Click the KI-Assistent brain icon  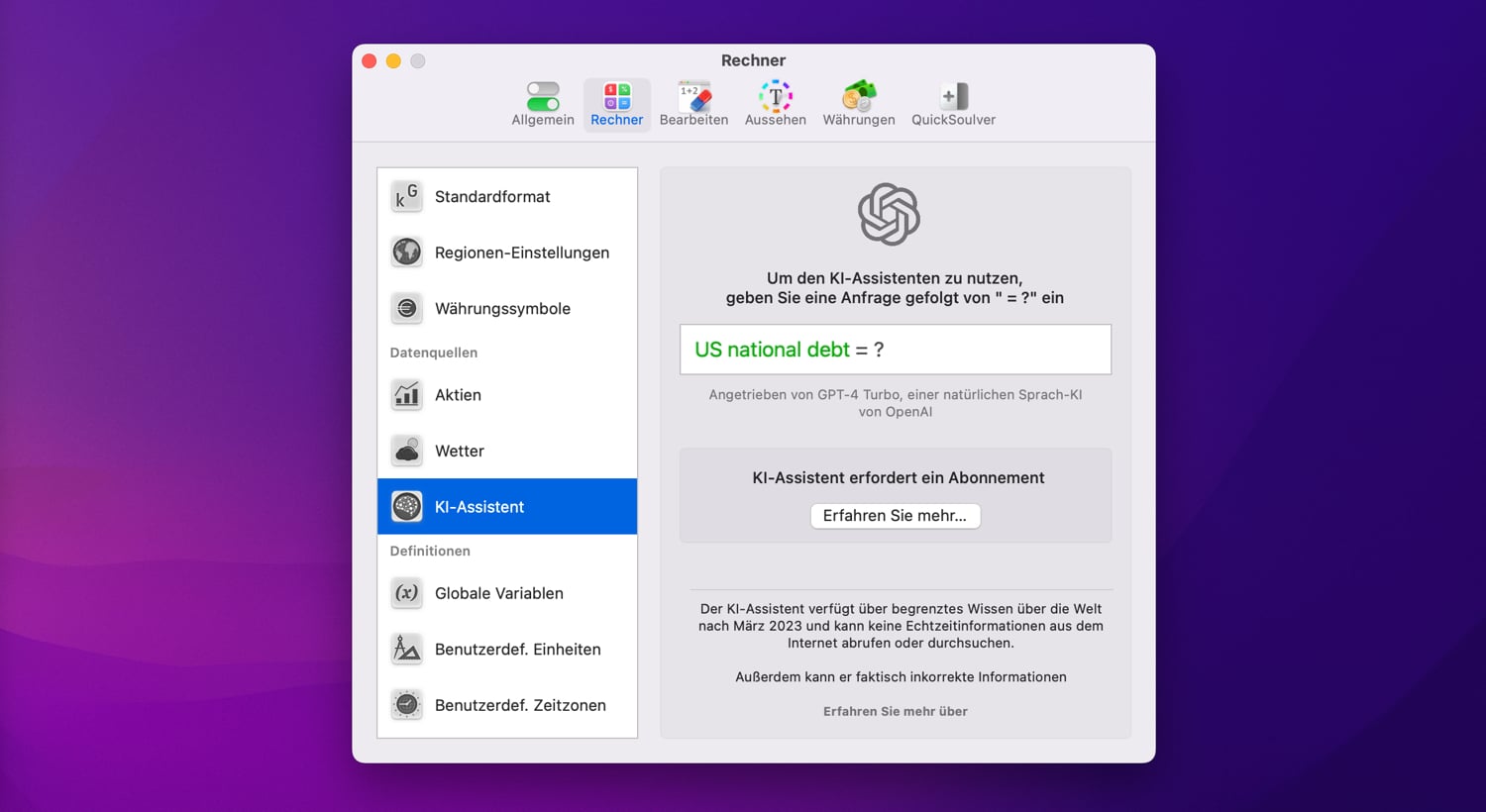point(406,506)
